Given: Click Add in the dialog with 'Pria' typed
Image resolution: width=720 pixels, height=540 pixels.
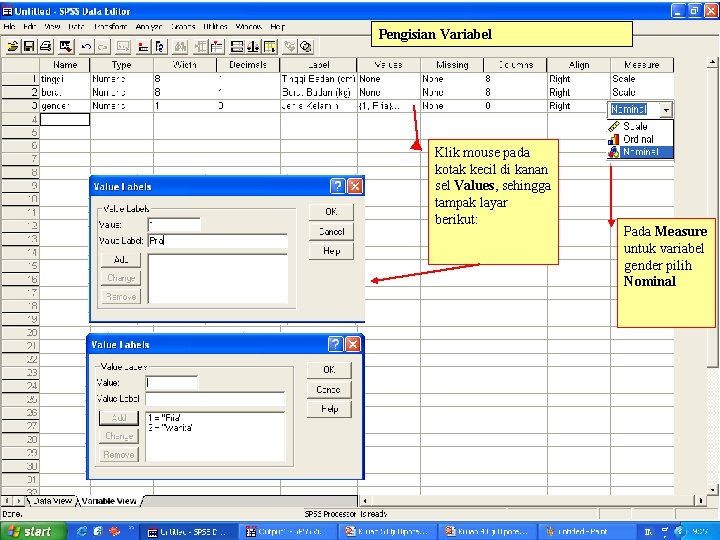Looking at the screenshot, I should point(121,259).
